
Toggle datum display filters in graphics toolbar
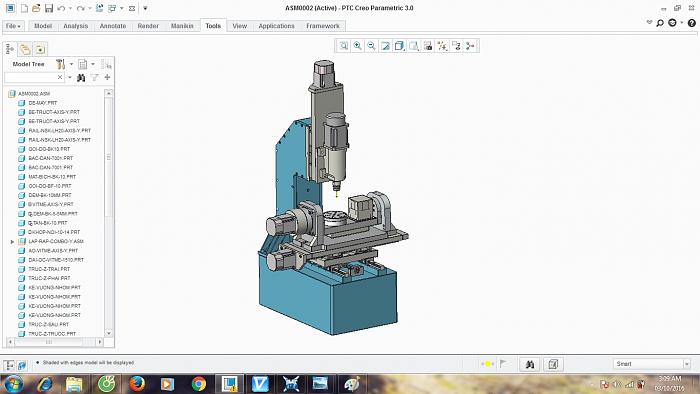point(442,46)
